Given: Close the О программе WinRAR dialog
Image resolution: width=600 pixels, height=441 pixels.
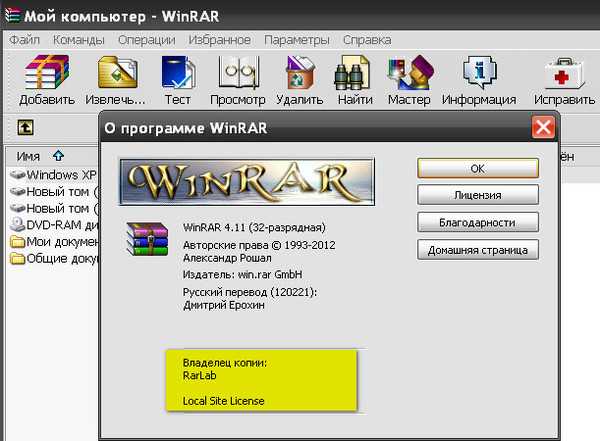Looking at the screenshot, I should coord(543,127).
